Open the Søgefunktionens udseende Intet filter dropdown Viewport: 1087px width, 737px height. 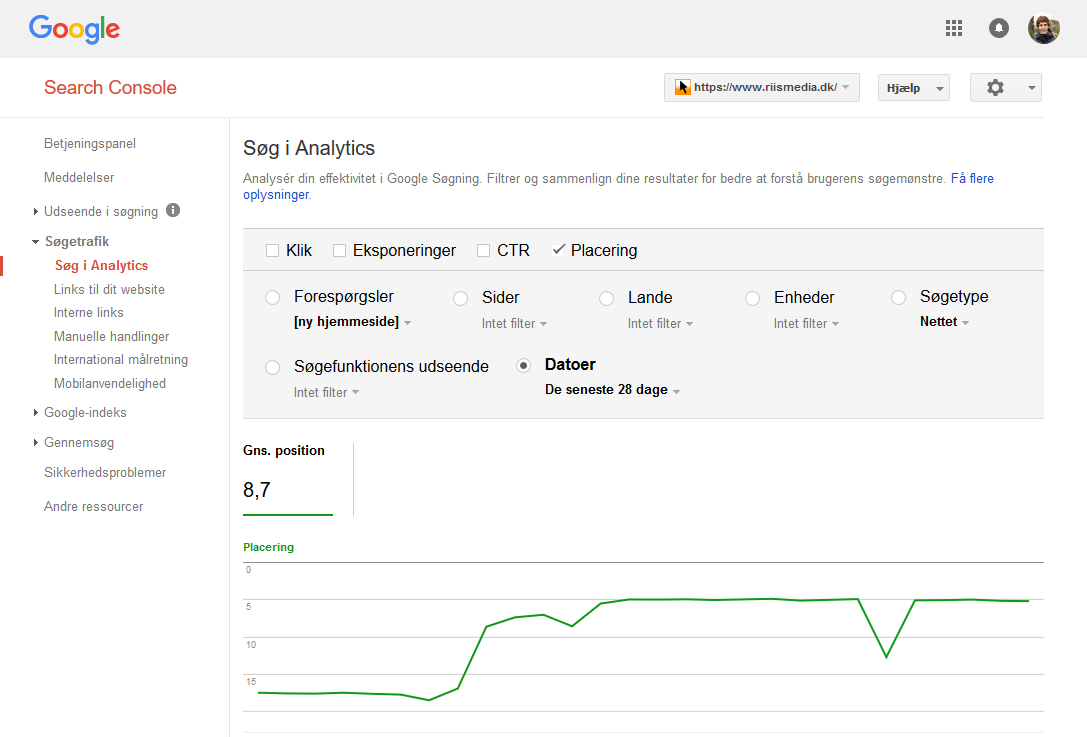tap(326, 392)
